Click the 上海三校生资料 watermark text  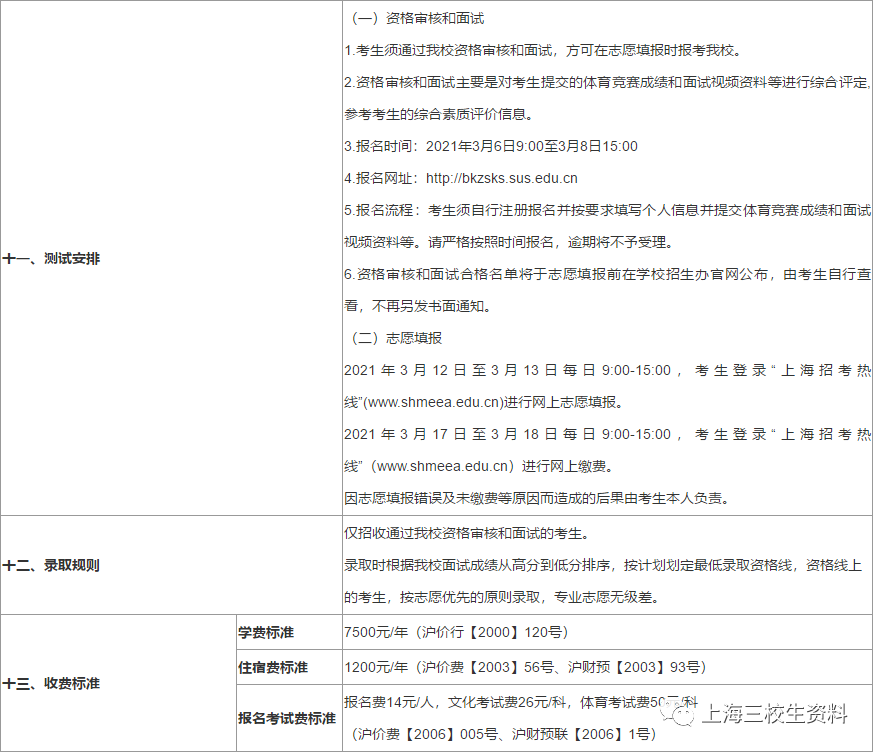pyautogui.click(x=775, y=714)
